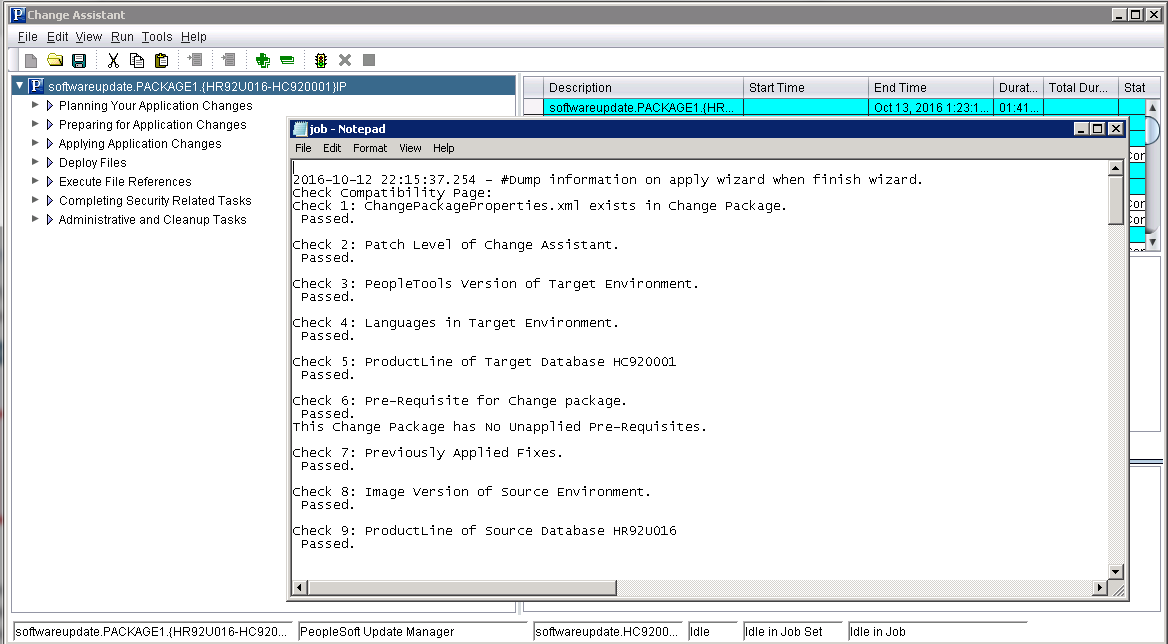Open the Run menu

tap(122, 36)
